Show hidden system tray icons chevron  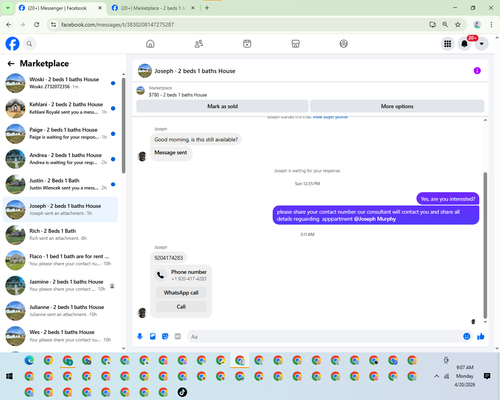[x=436, y=376]
